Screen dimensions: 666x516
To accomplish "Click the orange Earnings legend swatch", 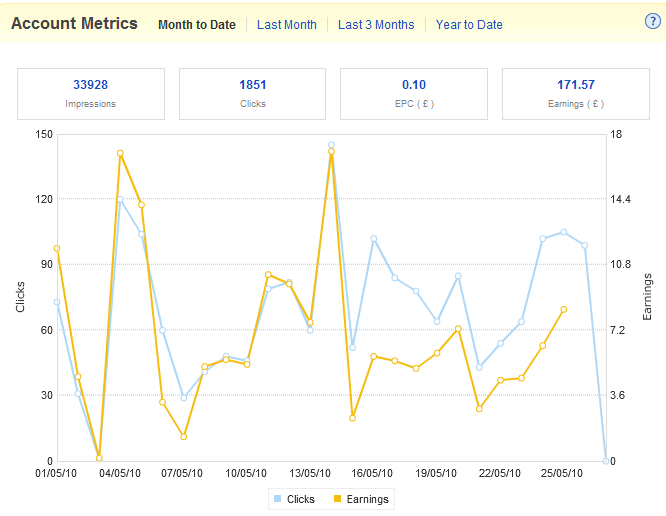I will tap(337, 499).
